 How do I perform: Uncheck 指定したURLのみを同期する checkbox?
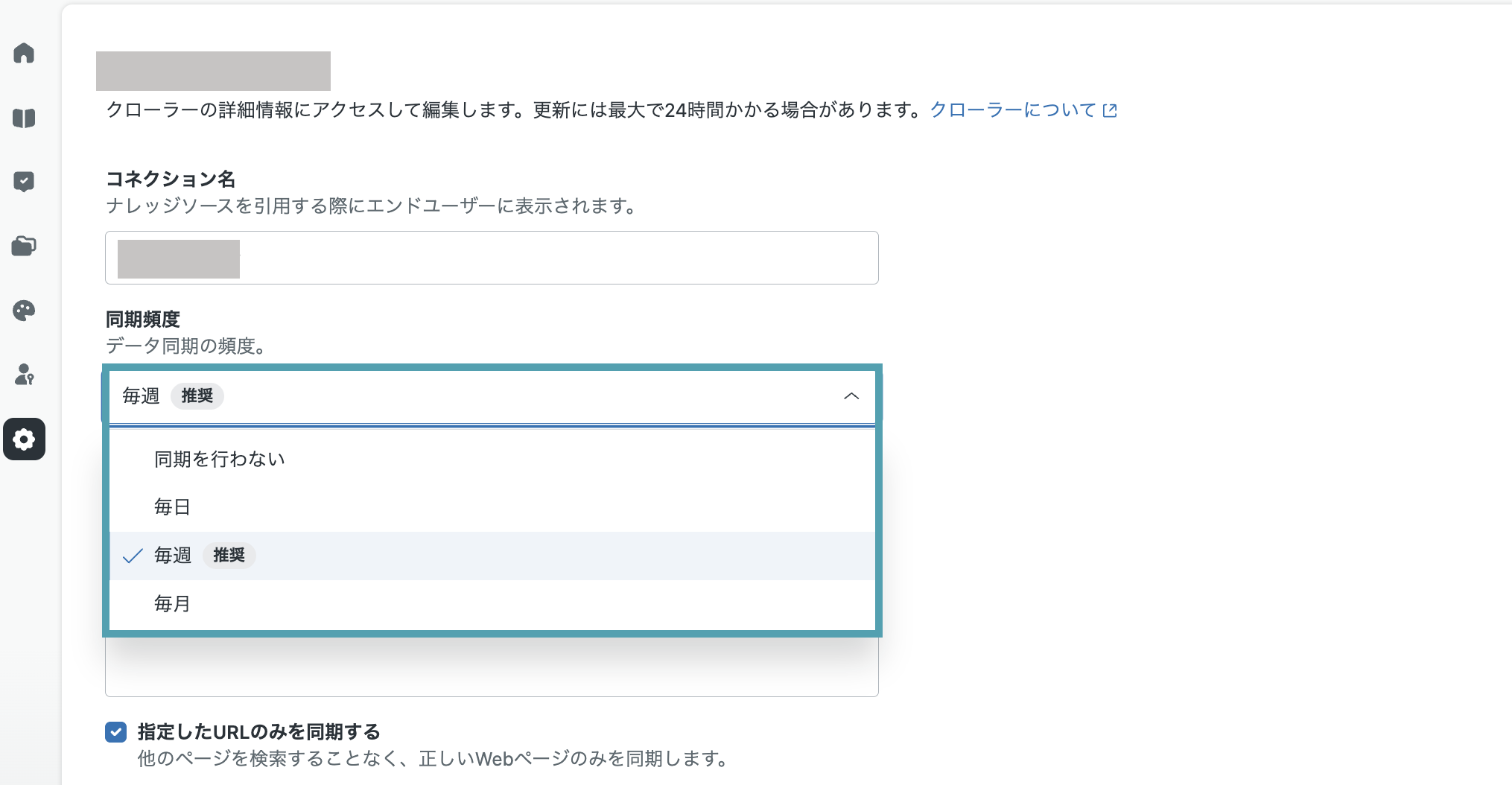(115, 732)
